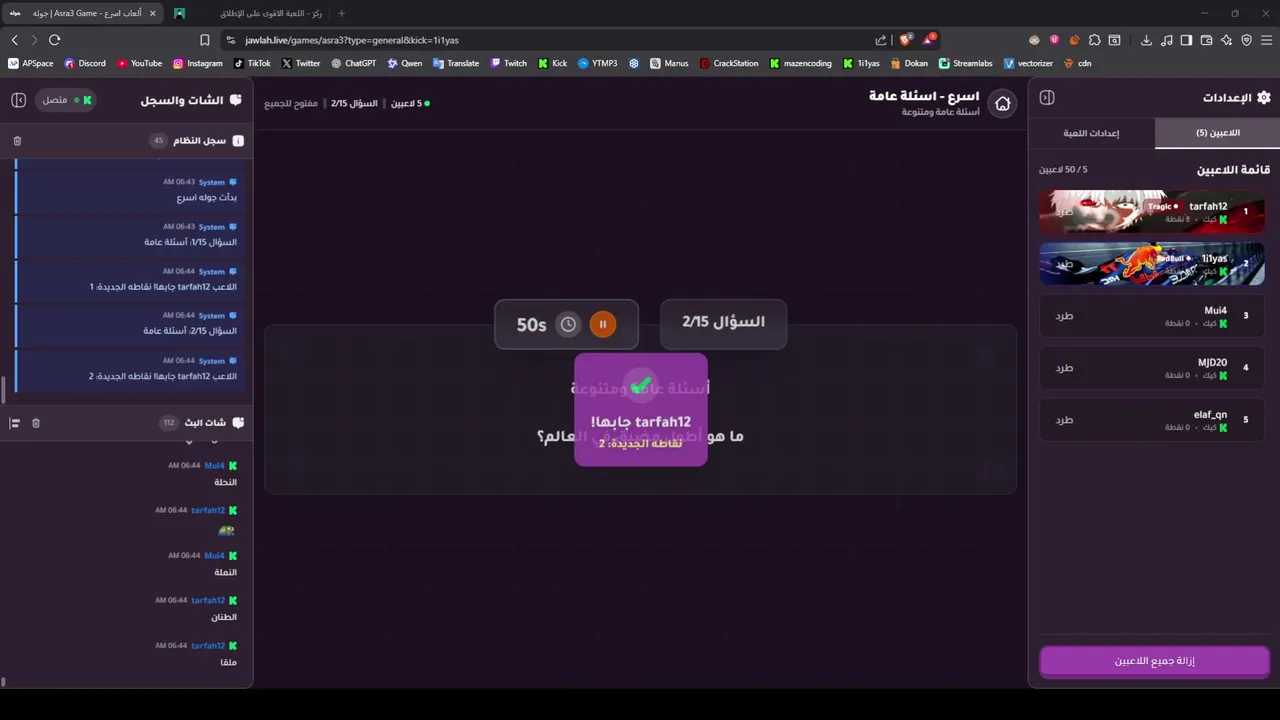This screenshot has width=1280, height=720.
Task: Open Translate bookmark
Action: pyautogui.click(x=456, y=63)
